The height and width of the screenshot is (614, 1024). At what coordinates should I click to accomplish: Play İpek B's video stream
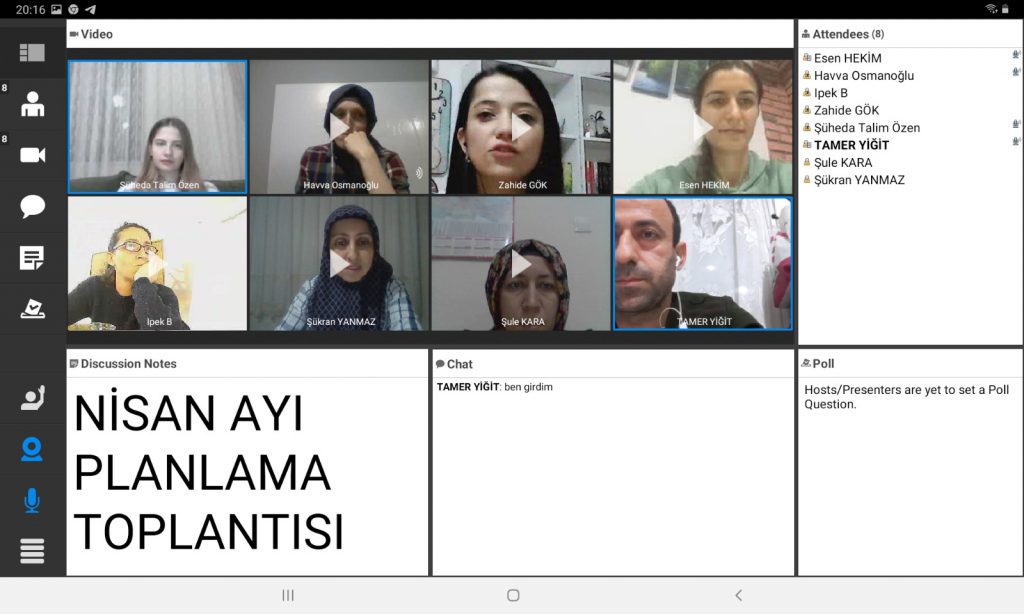pos(157,263)
